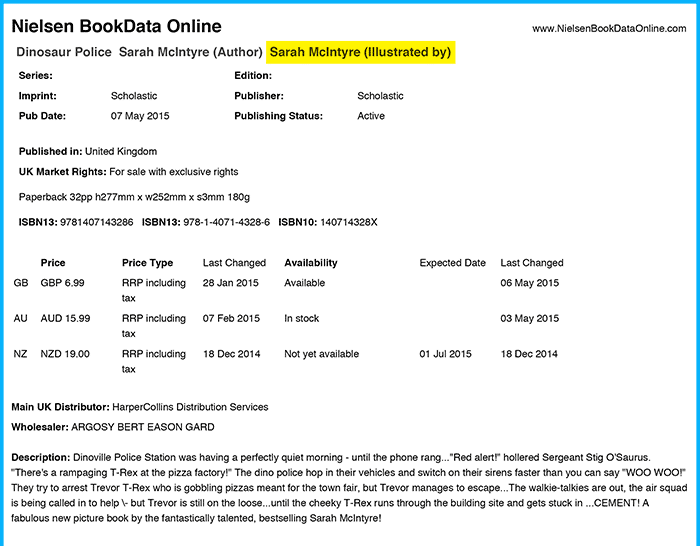Click highlighted Sarah McIntyre (Illustrated by)
The image size is (700, 546).
click(360, 52)
